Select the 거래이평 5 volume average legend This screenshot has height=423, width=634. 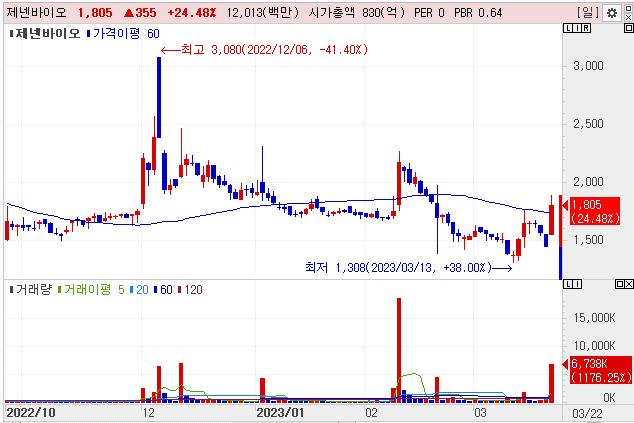[91, 290]
